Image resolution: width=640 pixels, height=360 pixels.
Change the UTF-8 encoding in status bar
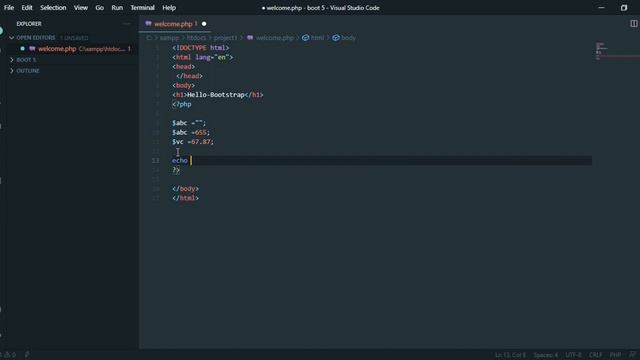click(x=573, y=355)
